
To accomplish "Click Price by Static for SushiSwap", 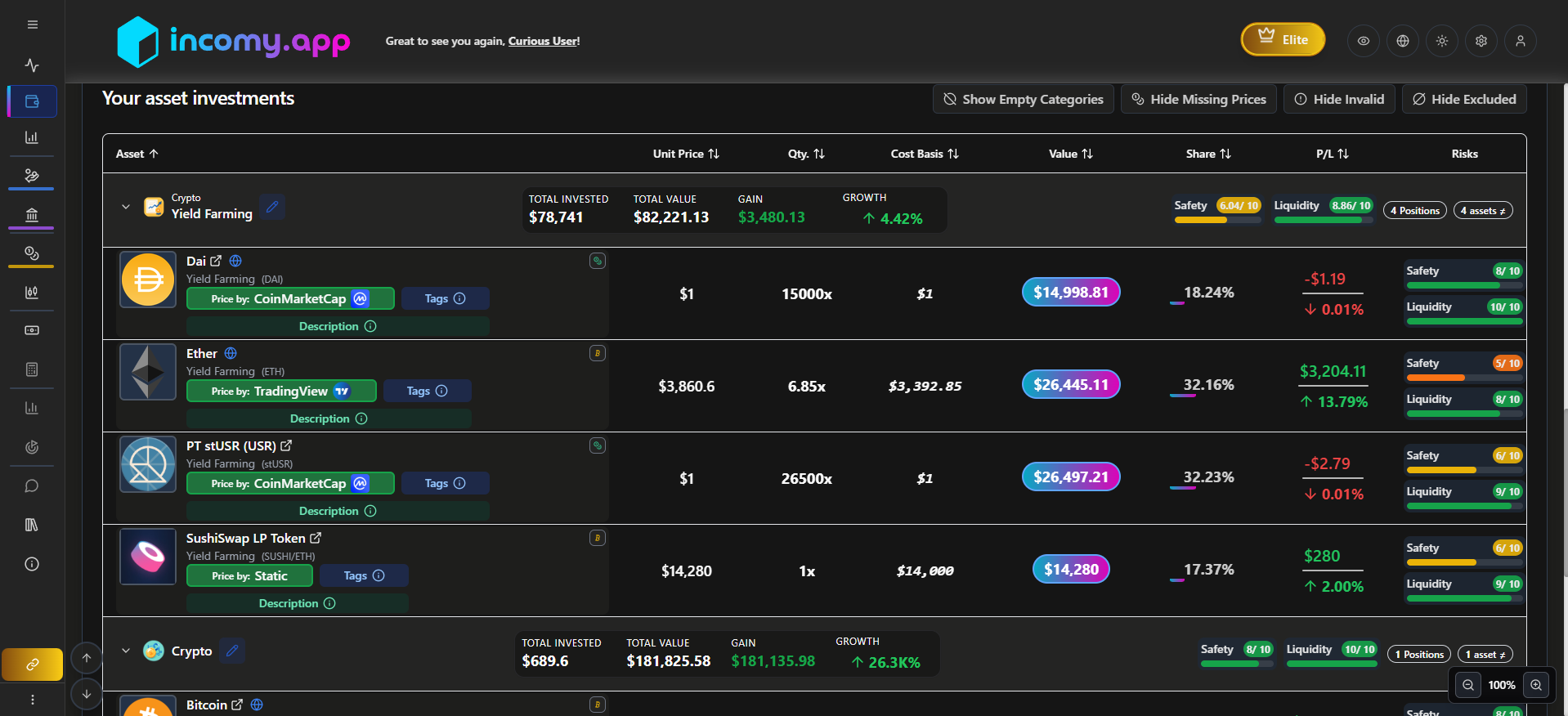I will click(x=249, y=575).
